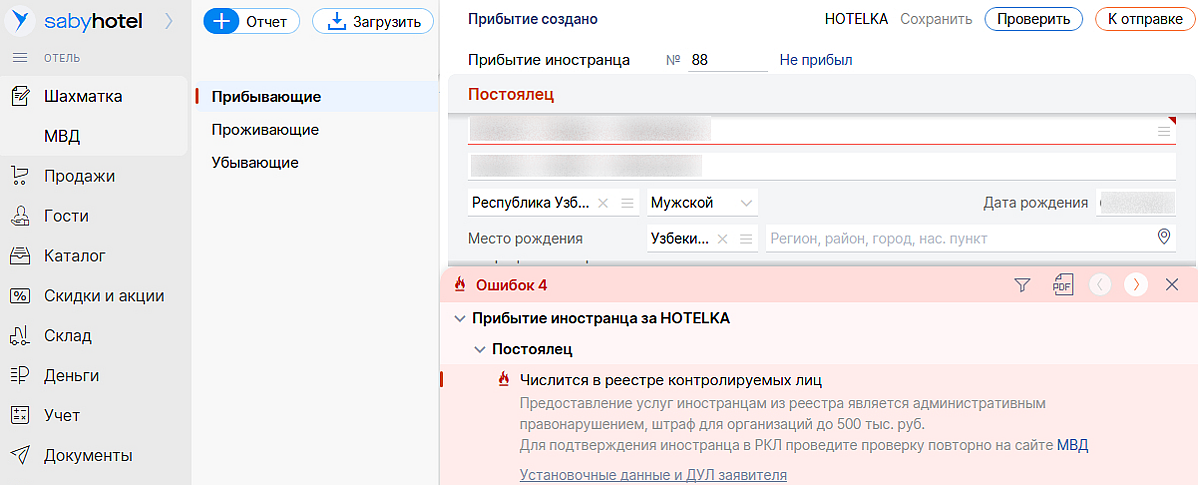This screenshot has height=485, width=1198.
Task: Click the Загрузить button
Action: (373, 21)
